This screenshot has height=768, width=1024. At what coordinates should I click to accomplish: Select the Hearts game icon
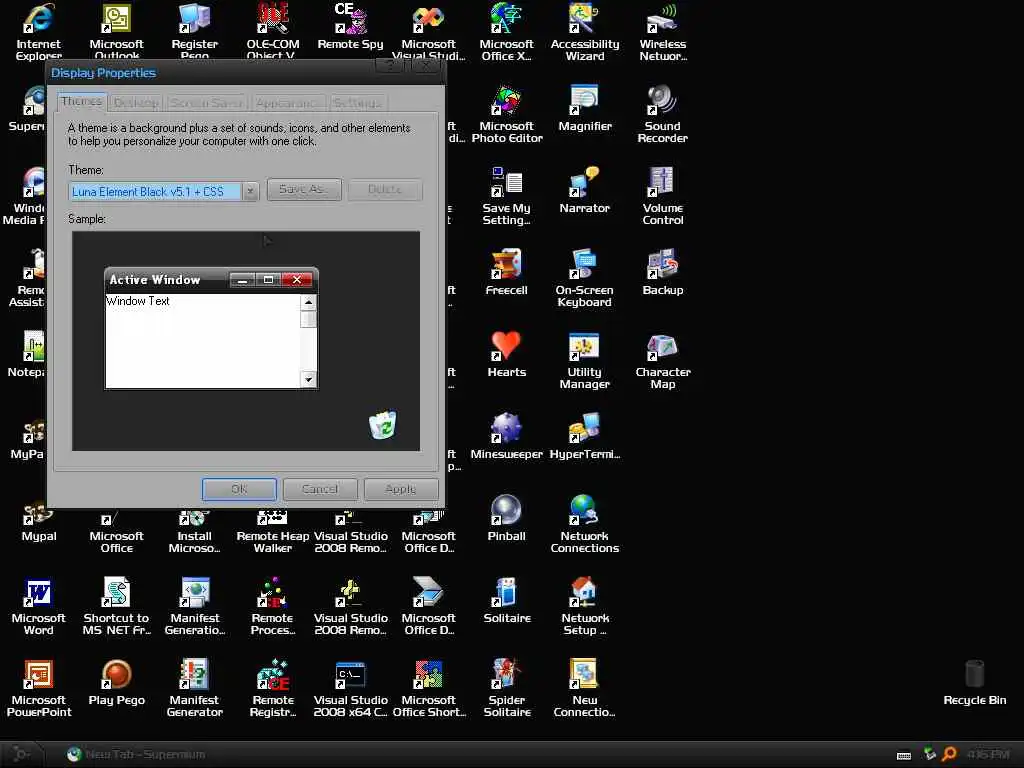pos(507,355)
